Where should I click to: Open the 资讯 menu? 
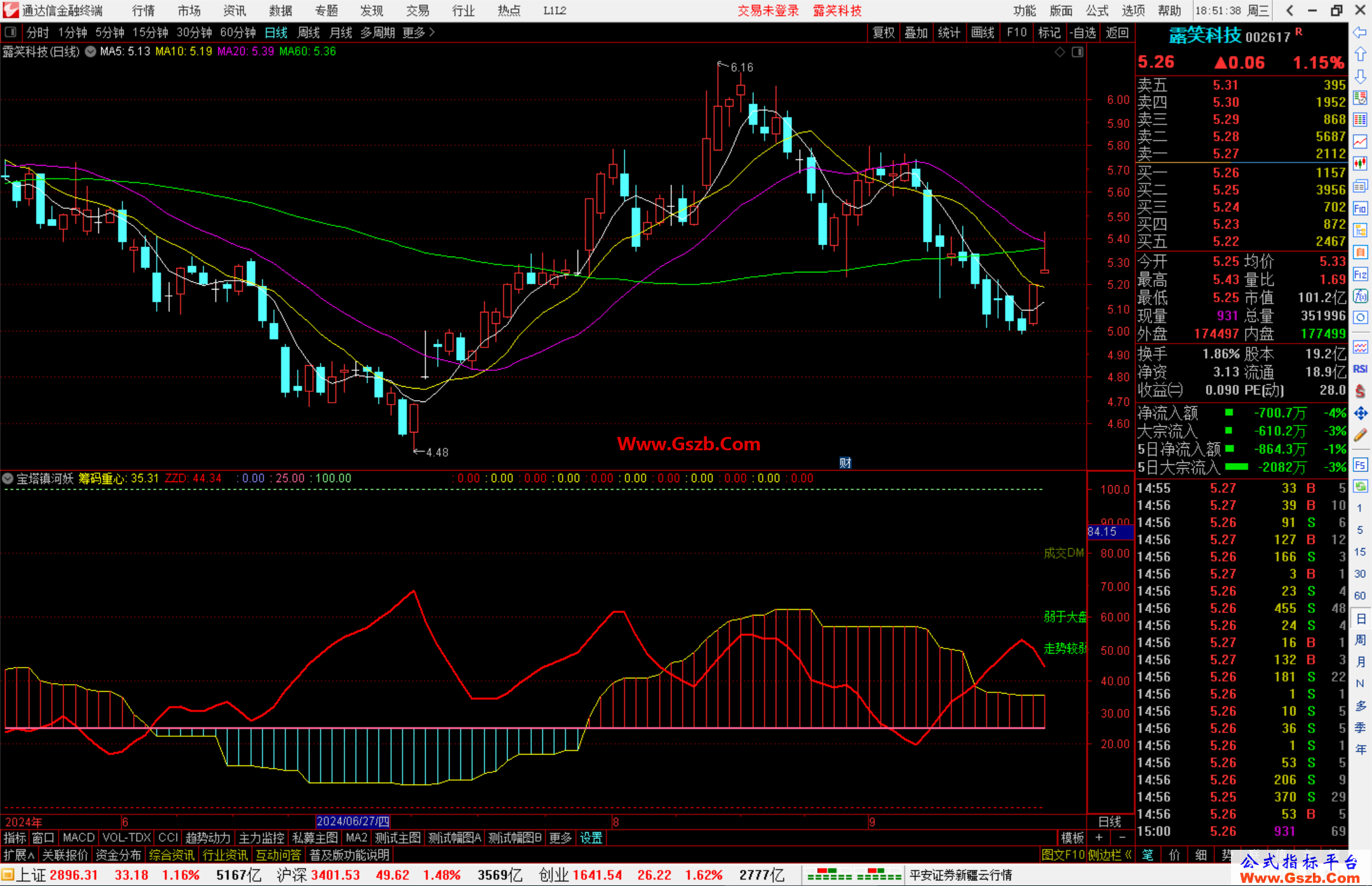[x=235, y=11]
